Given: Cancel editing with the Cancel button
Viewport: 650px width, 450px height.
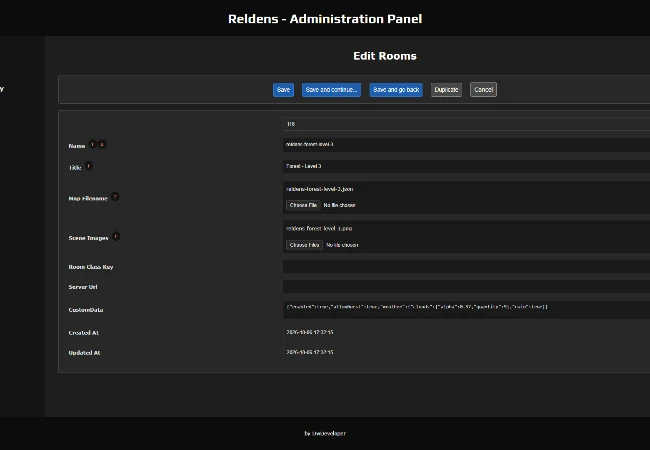Looking at the screenshot, I should click(483, 90).
